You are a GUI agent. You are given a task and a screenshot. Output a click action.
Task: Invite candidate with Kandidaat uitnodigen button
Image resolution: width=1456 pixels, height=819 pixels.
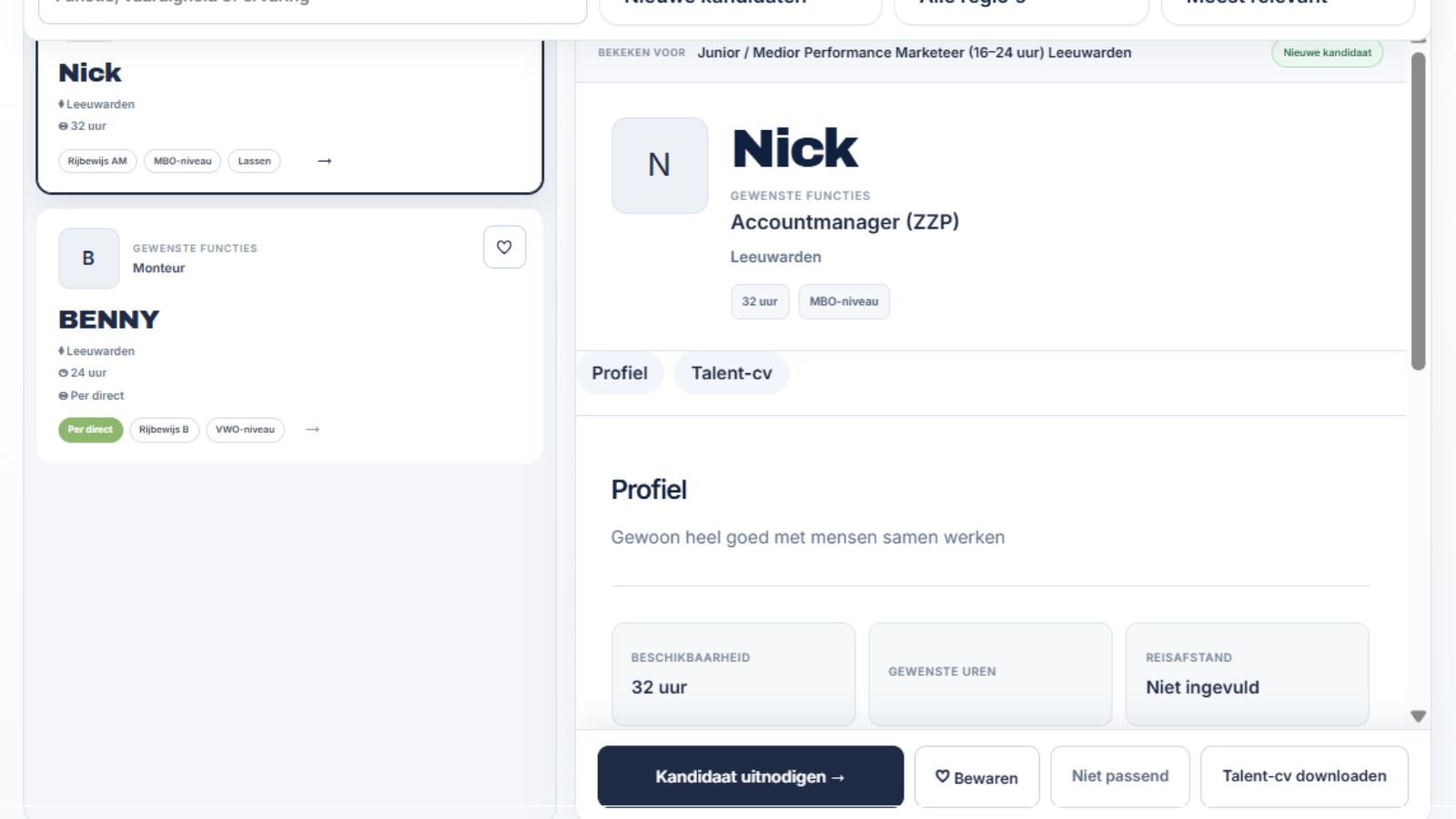point(751,776)
